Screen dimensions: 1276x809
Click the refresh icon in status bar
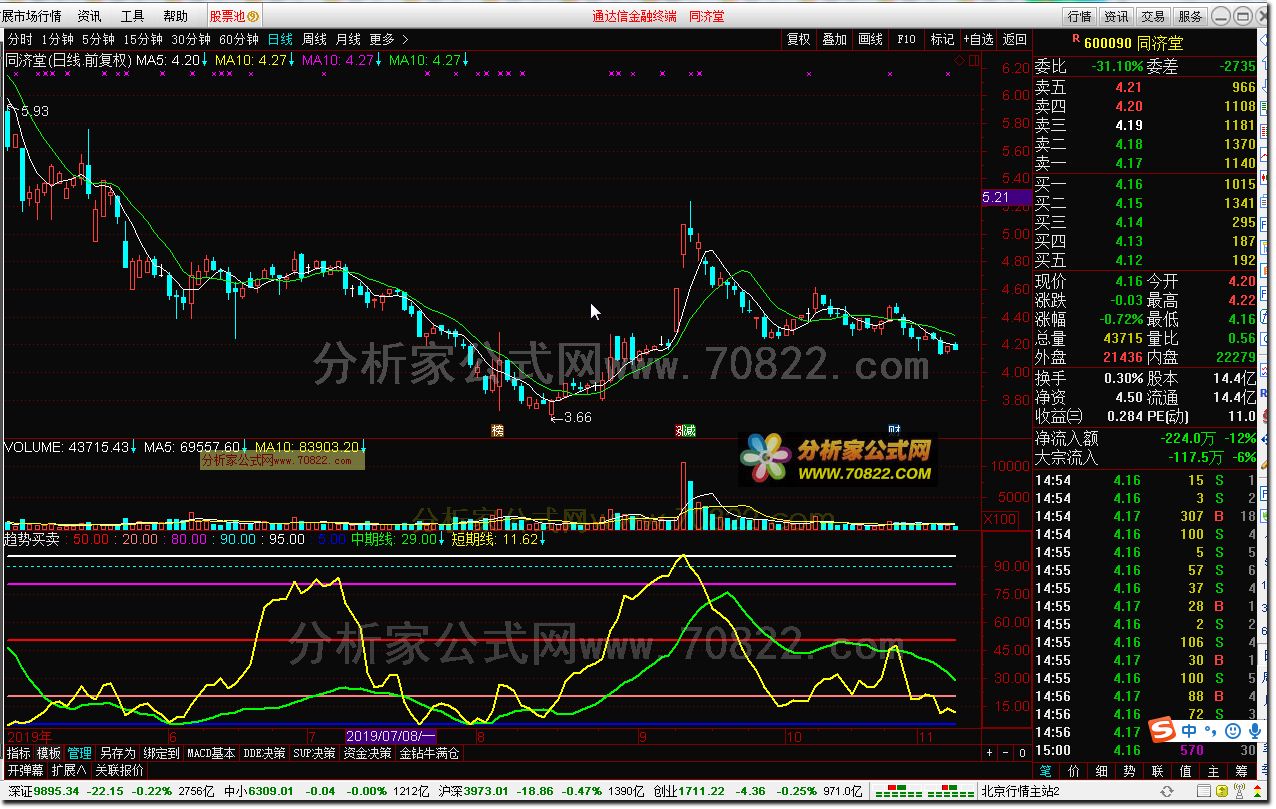coord(1167,792)
